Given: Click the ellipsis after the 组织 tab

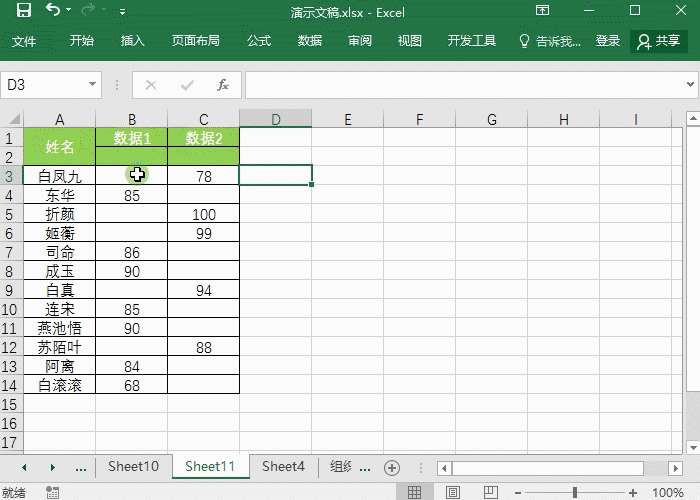Looking at the screenshot, I should click(365, 468).
